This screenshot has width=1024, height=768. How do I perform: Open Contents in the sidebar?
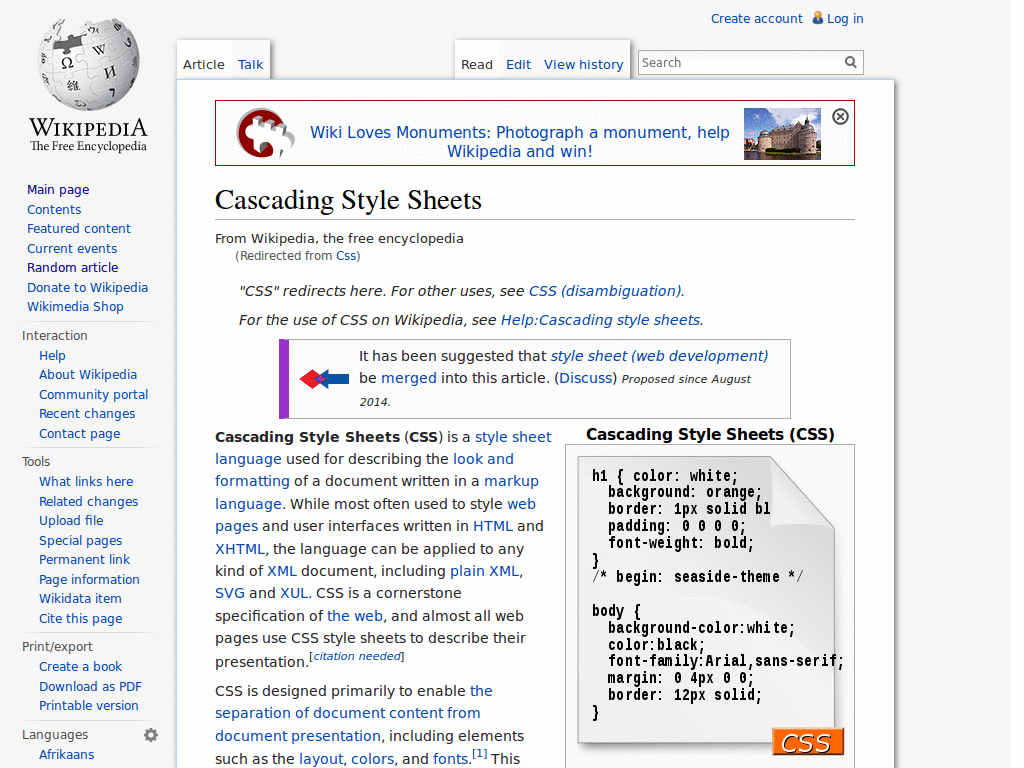pyautogui.click(x=54, y=210)
